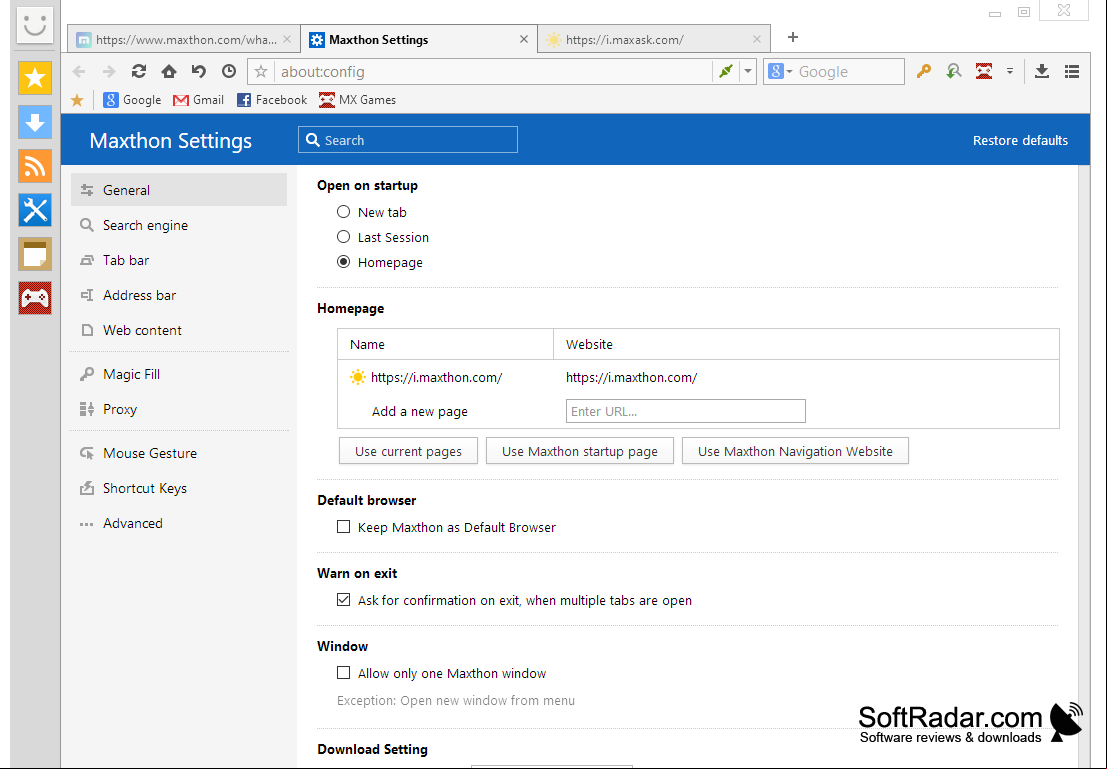Focus the Maxthon Settings search field

[408, 140]
